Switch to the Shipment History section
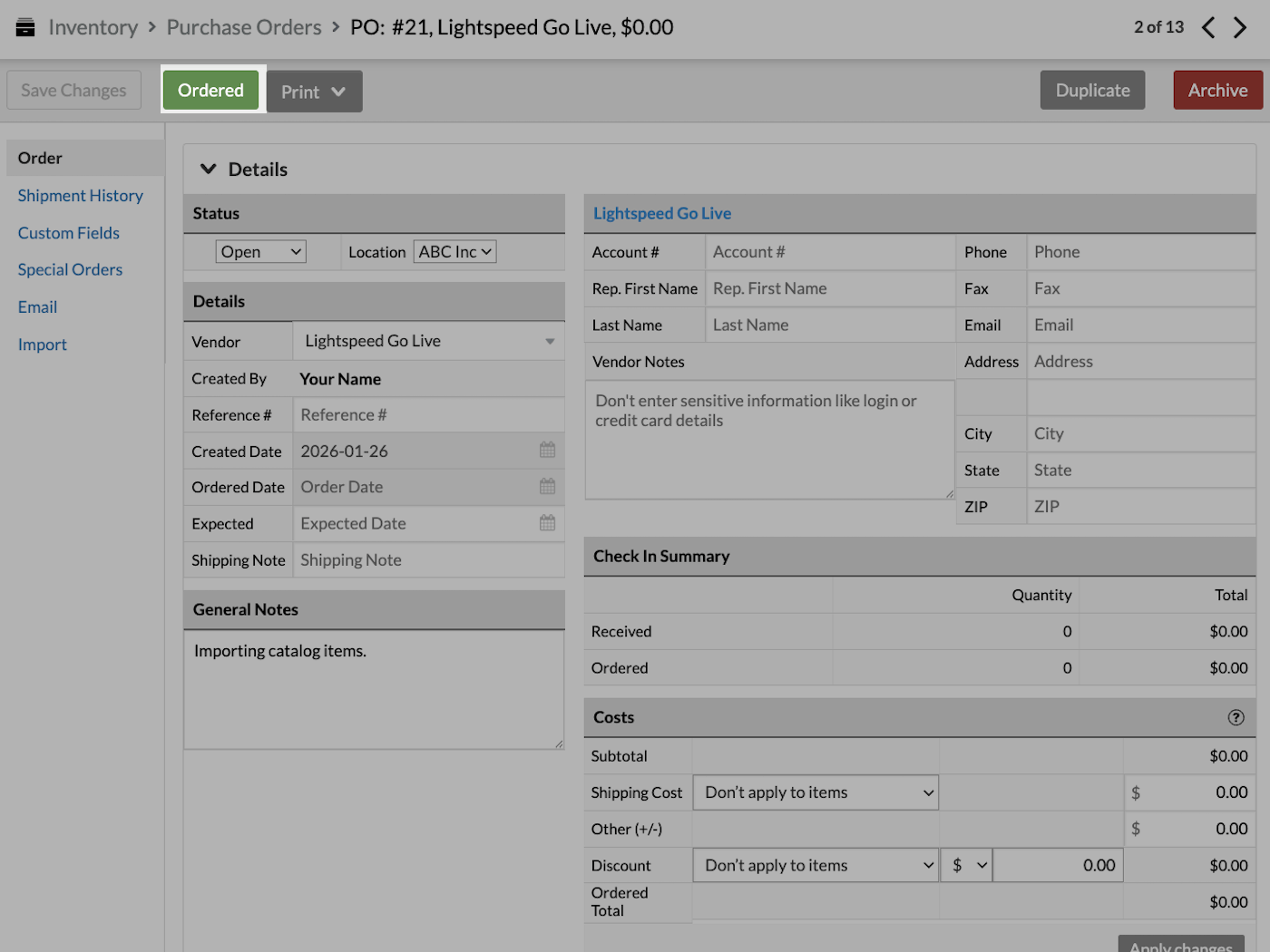The image size is (1270, 952). pos(80,195)
